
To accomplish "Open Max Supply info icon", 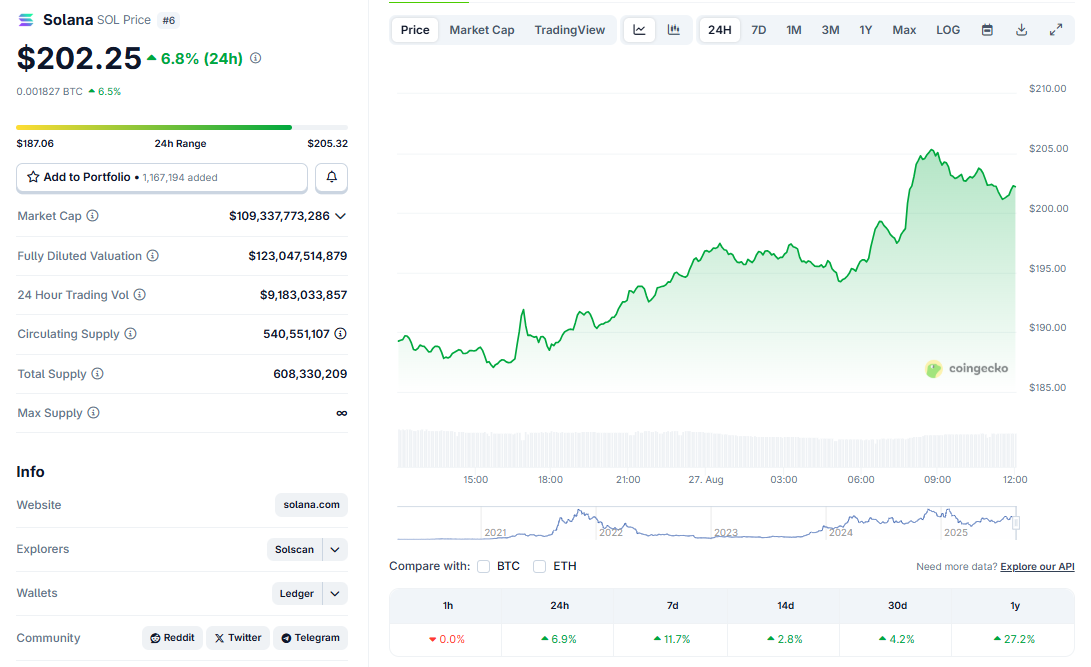I will pyautogui.click(x=93, y=412).
